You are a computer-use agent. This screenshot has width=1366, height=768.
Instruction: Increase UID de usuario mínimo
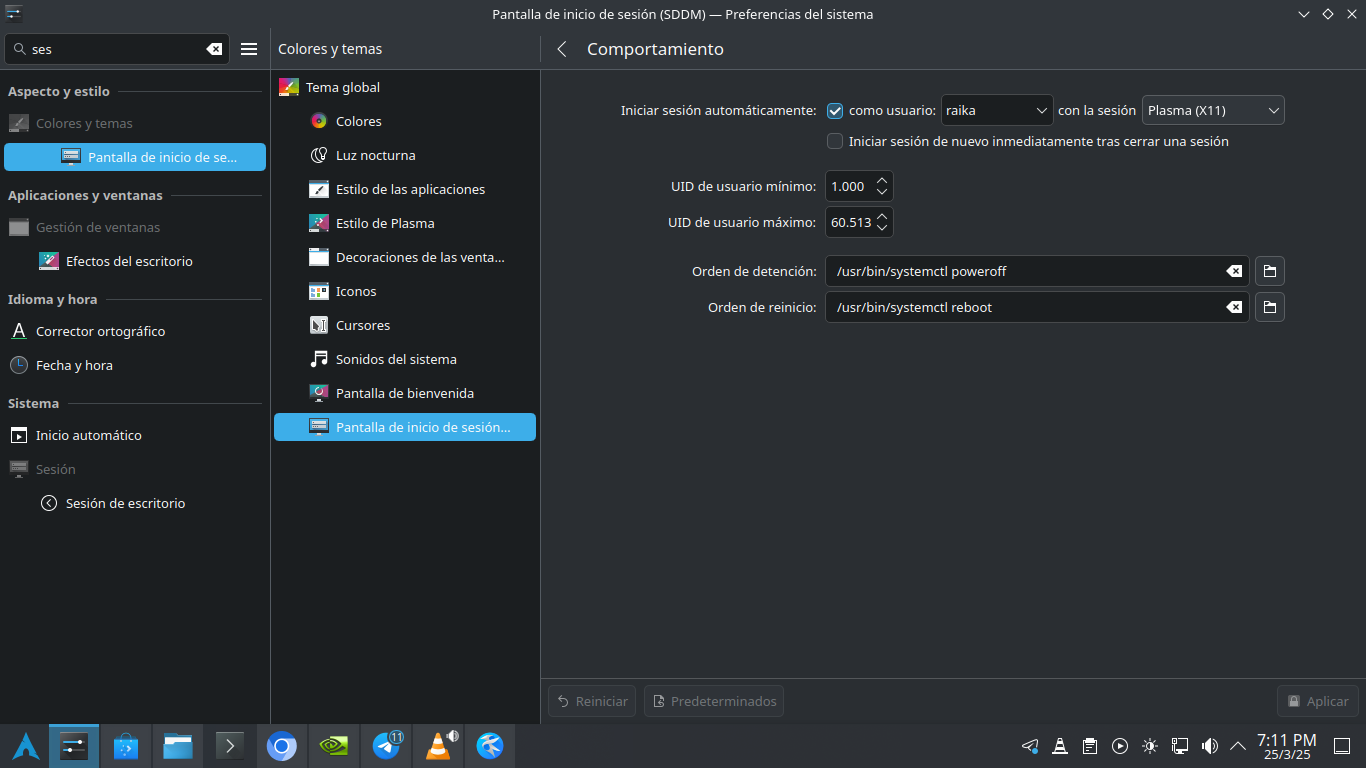tap(881, 181)
